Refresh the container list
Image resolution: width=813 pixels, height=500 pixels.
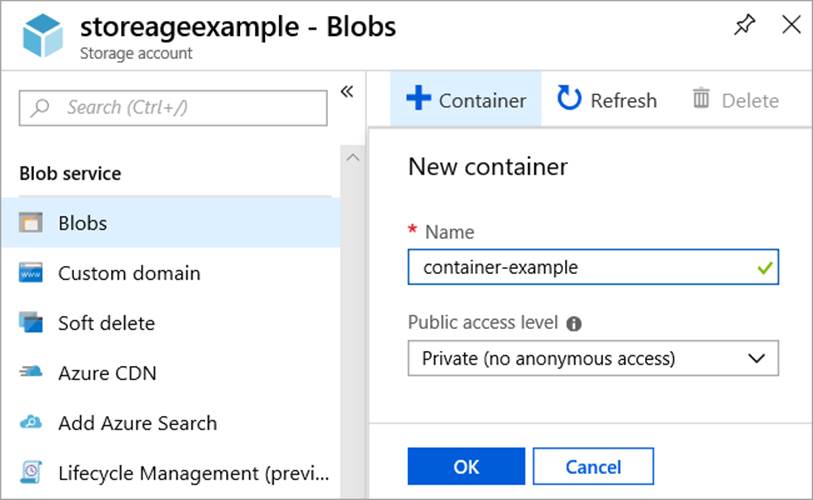(x=607, y=100)
